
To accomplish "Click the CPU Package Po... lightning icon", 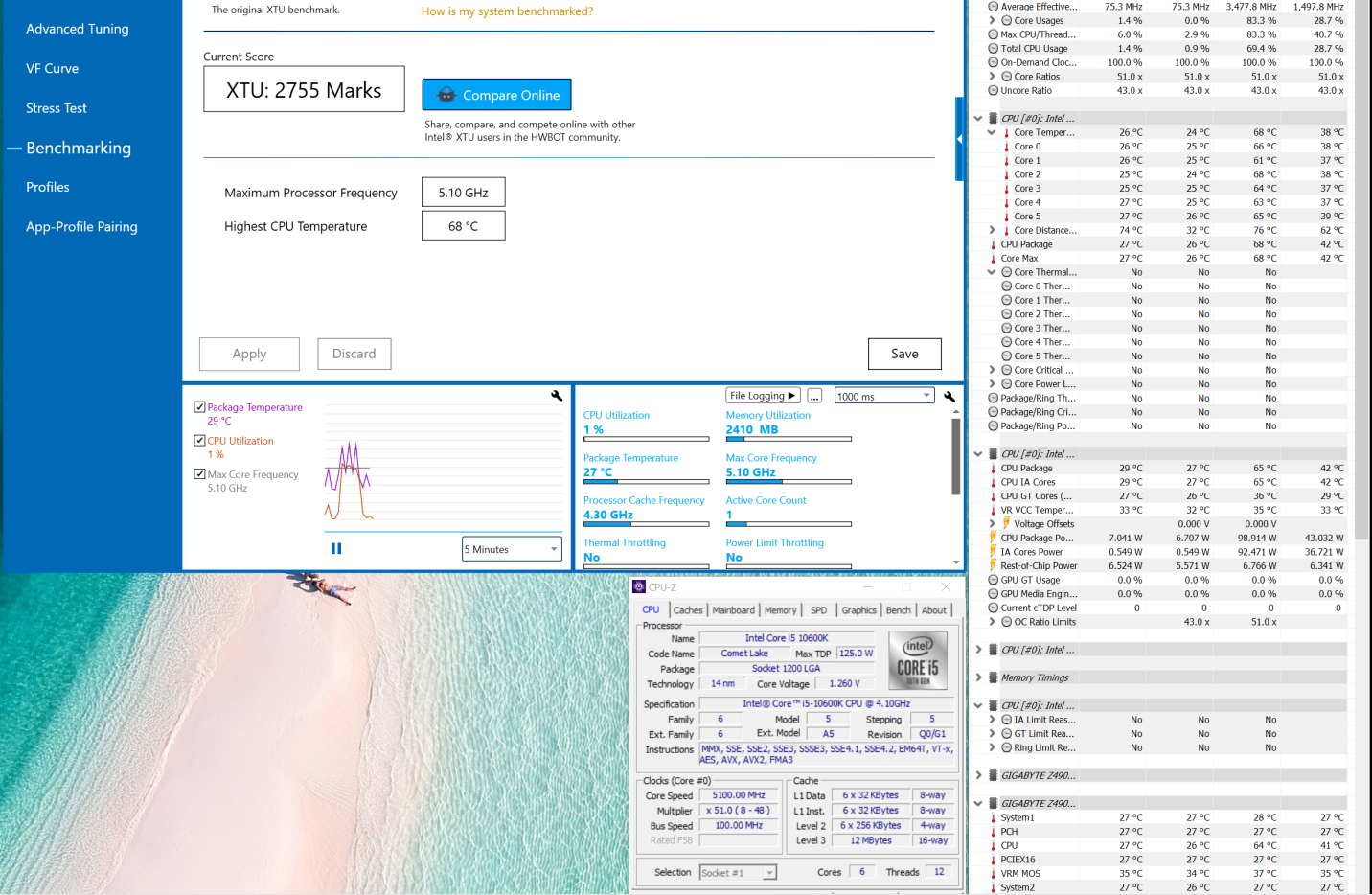I will pyautogui.click(x=994, y=539).
